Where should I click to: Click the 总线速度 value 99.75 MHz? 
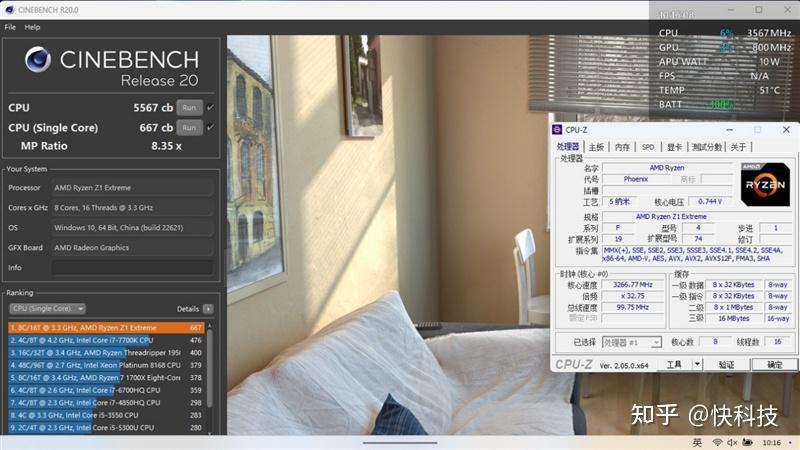click(633, 307)
